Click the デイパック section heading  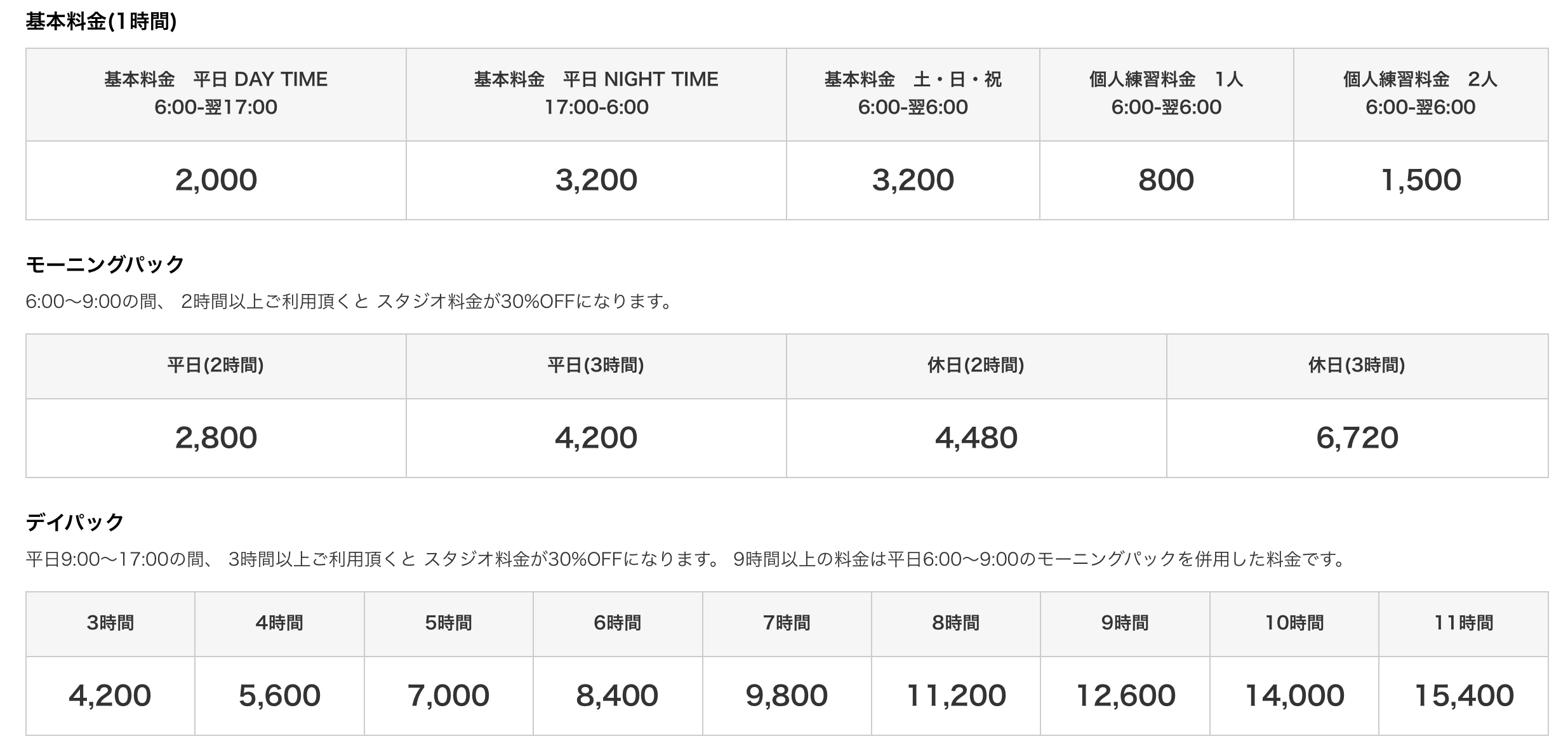pos(75,522)
